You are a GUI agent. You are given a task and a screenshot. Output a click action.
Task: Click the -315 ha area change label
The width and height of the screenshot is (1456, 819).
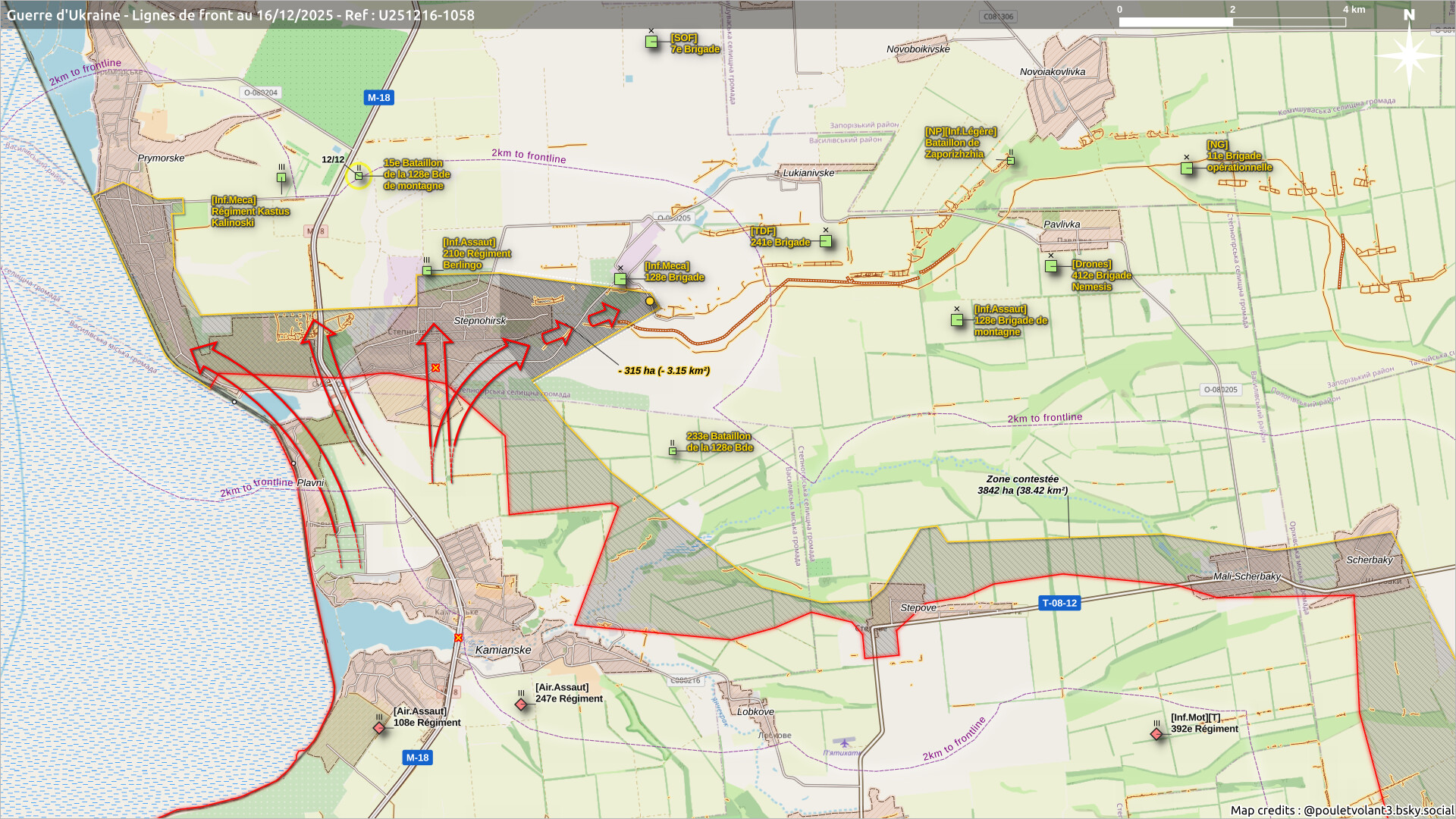click(664, 371)
